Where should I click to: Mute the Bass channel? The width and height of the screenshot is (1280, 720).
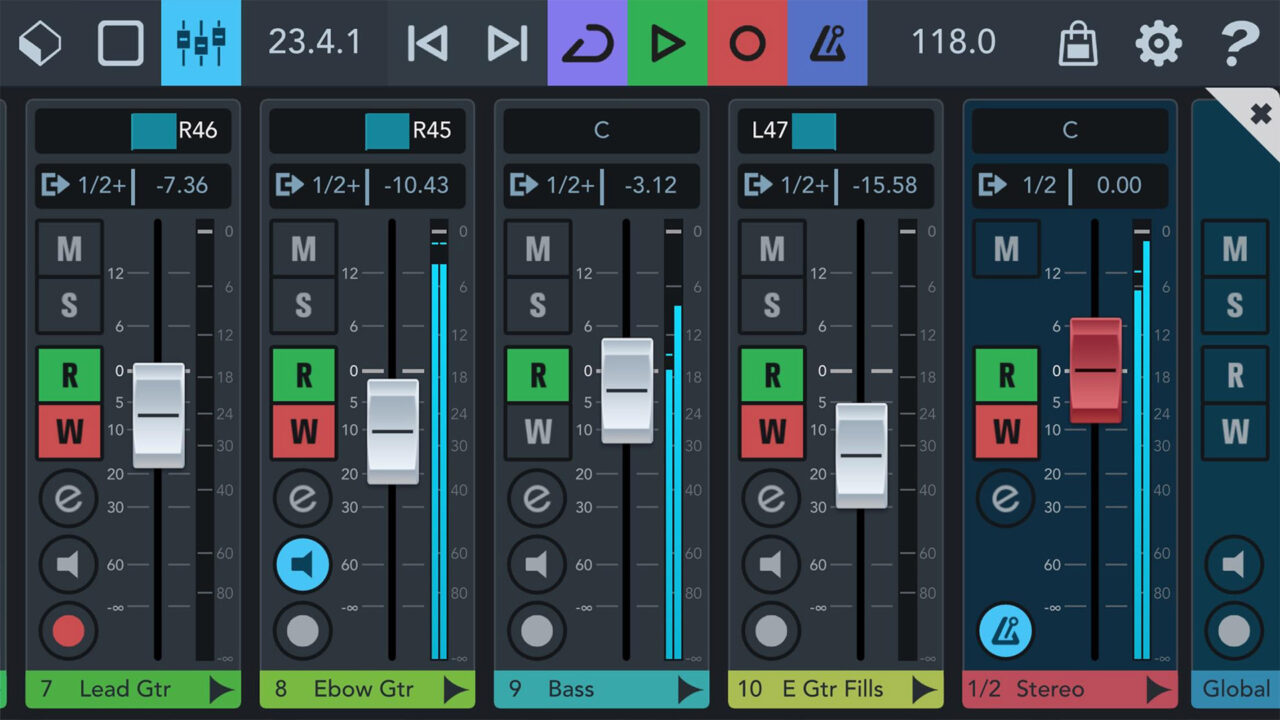point(537,248)
